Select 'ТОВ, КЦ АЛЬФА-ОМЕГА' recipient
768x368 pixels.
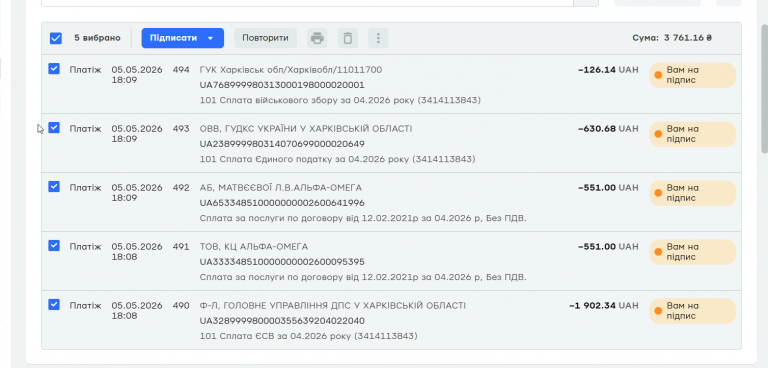pyautogui.click(x=254, y=246)
